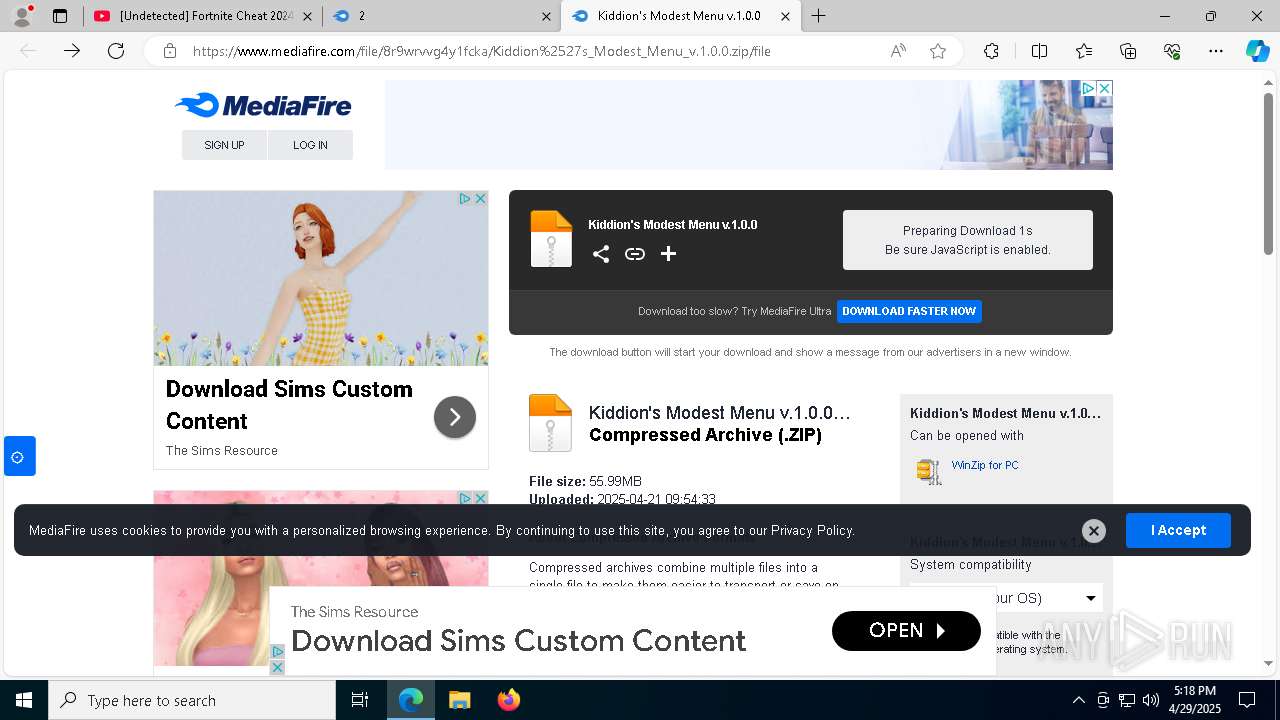
Task: Click the Sims ad arrow button
Action: [x=455, y=417]
